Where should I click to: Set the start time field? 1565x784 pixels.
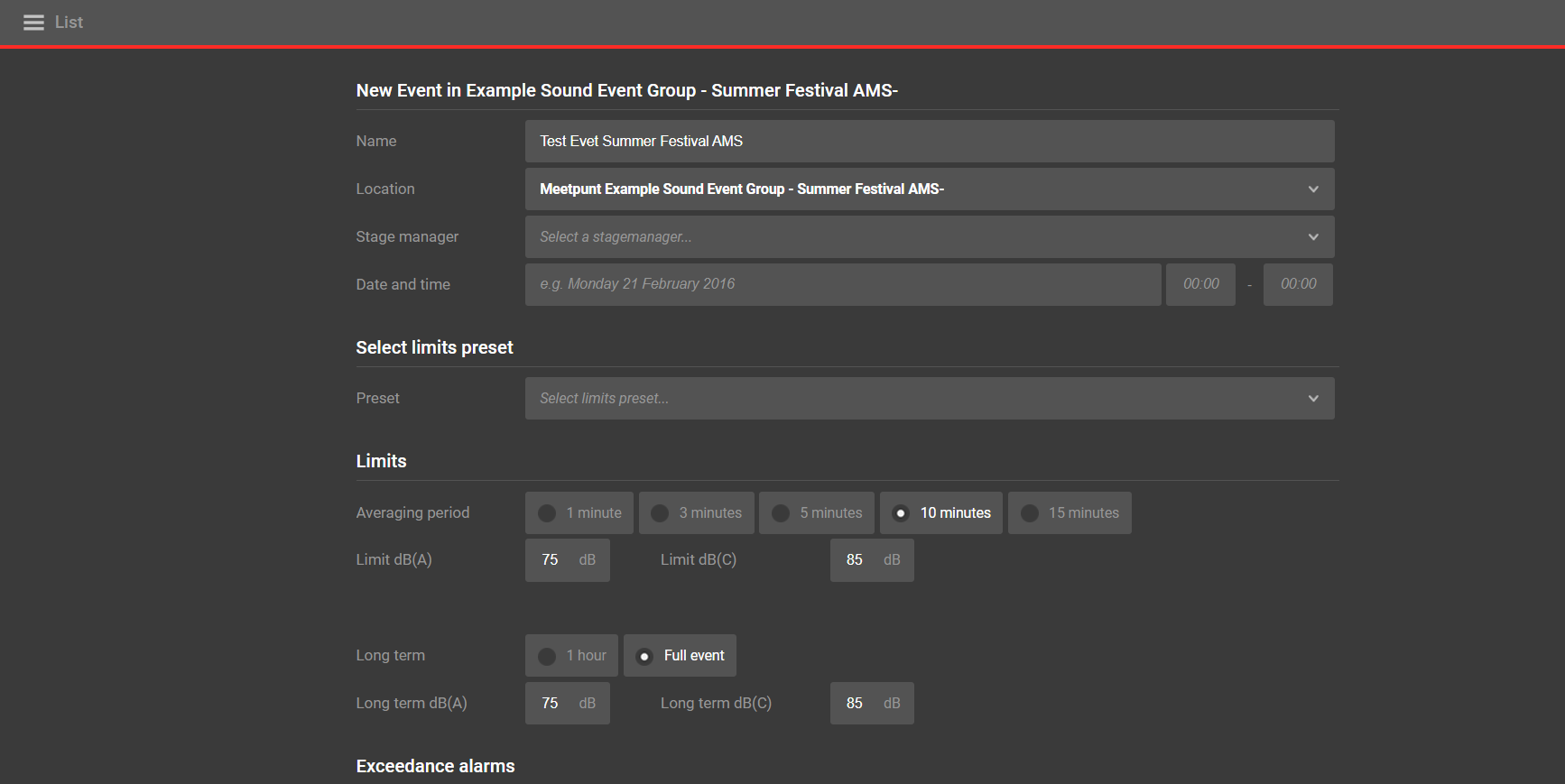(x=1200, y=284)
